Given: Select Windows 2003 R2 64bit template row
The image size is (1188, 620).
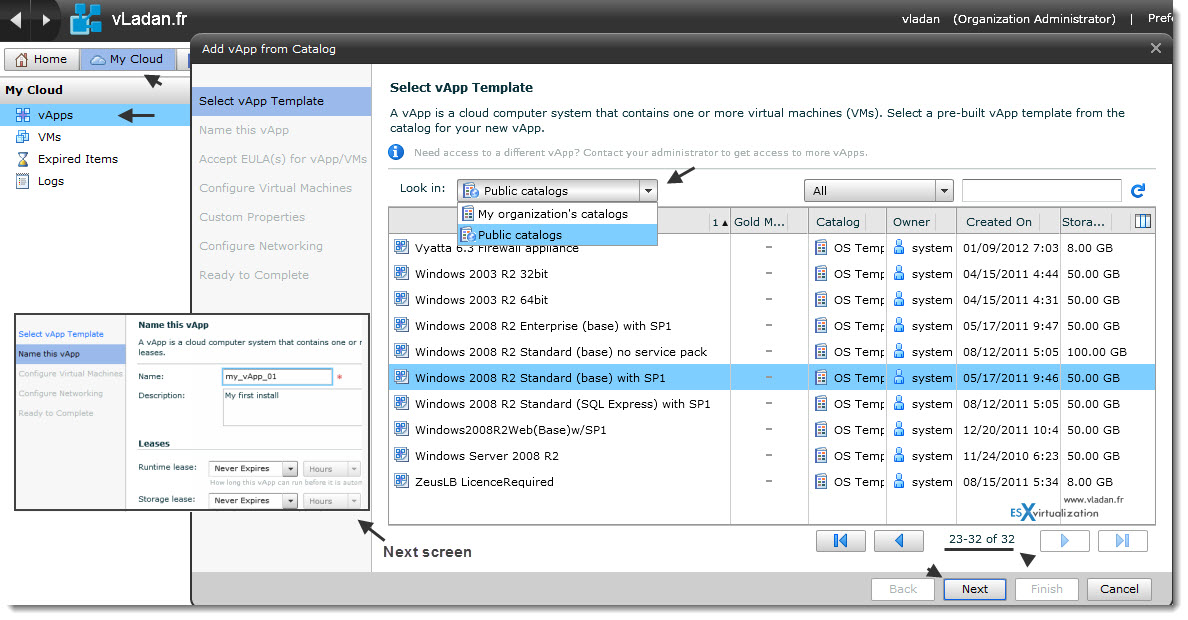Looking at the screenshot, I should 771,300.
